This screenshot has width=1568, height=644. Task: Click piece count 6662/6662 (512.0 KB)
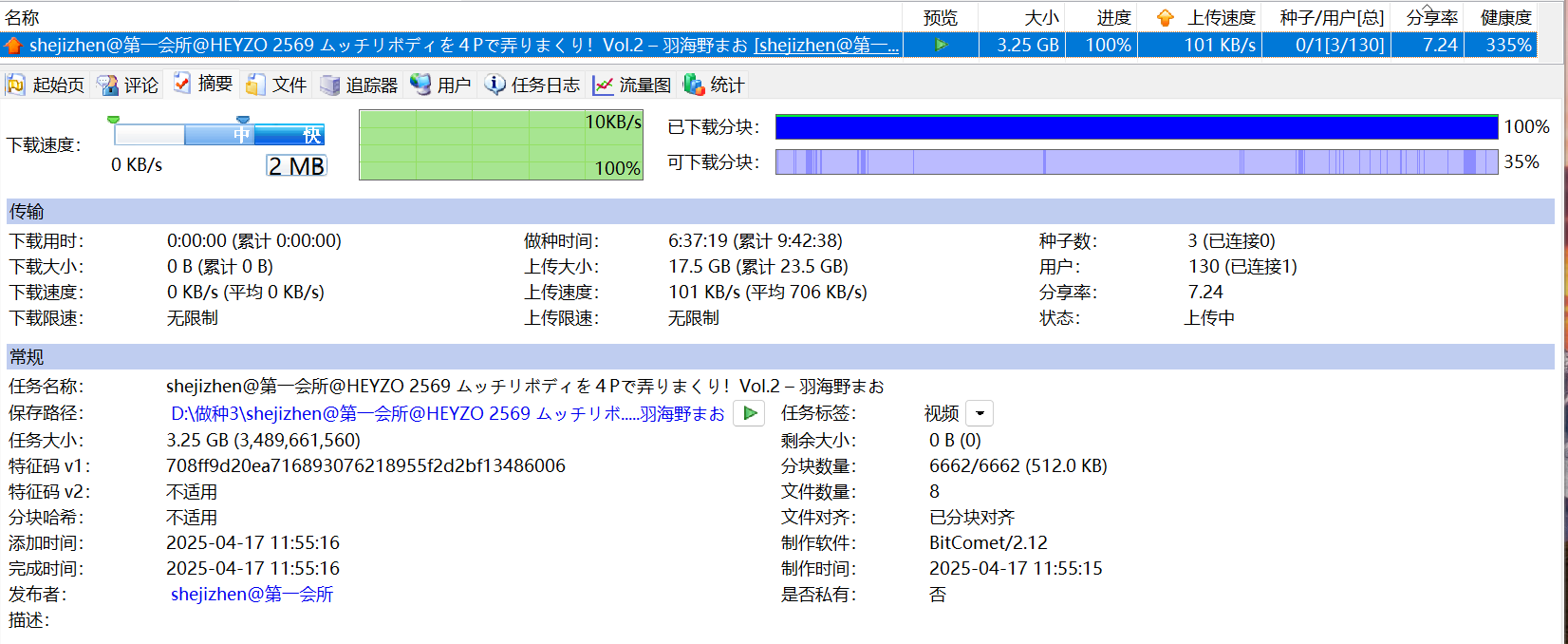pos(1017,465)
